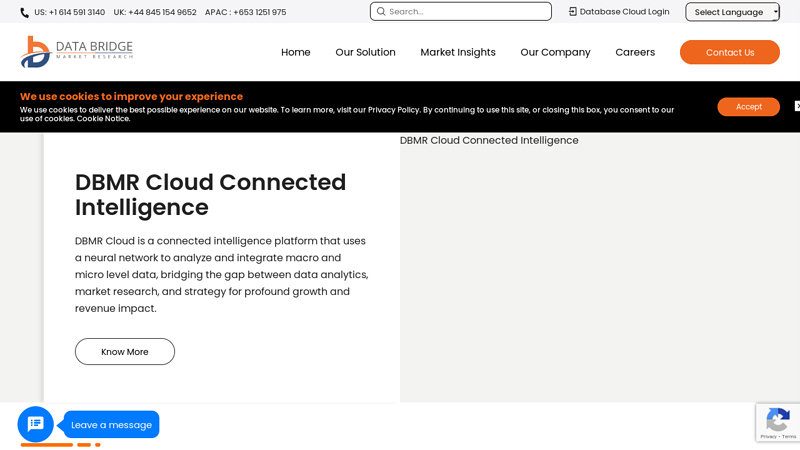
Task: Click the Contact Us button
Action: [730, 52]
